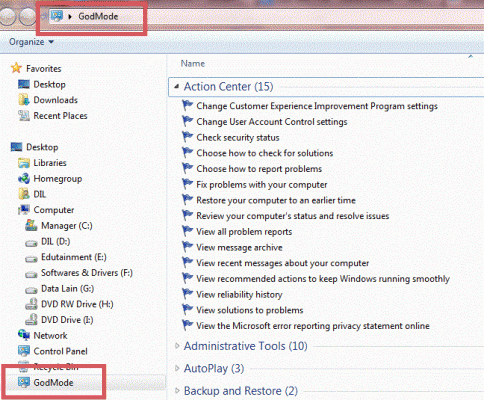Open the Organize dropdown menu

tap(31, 42)
